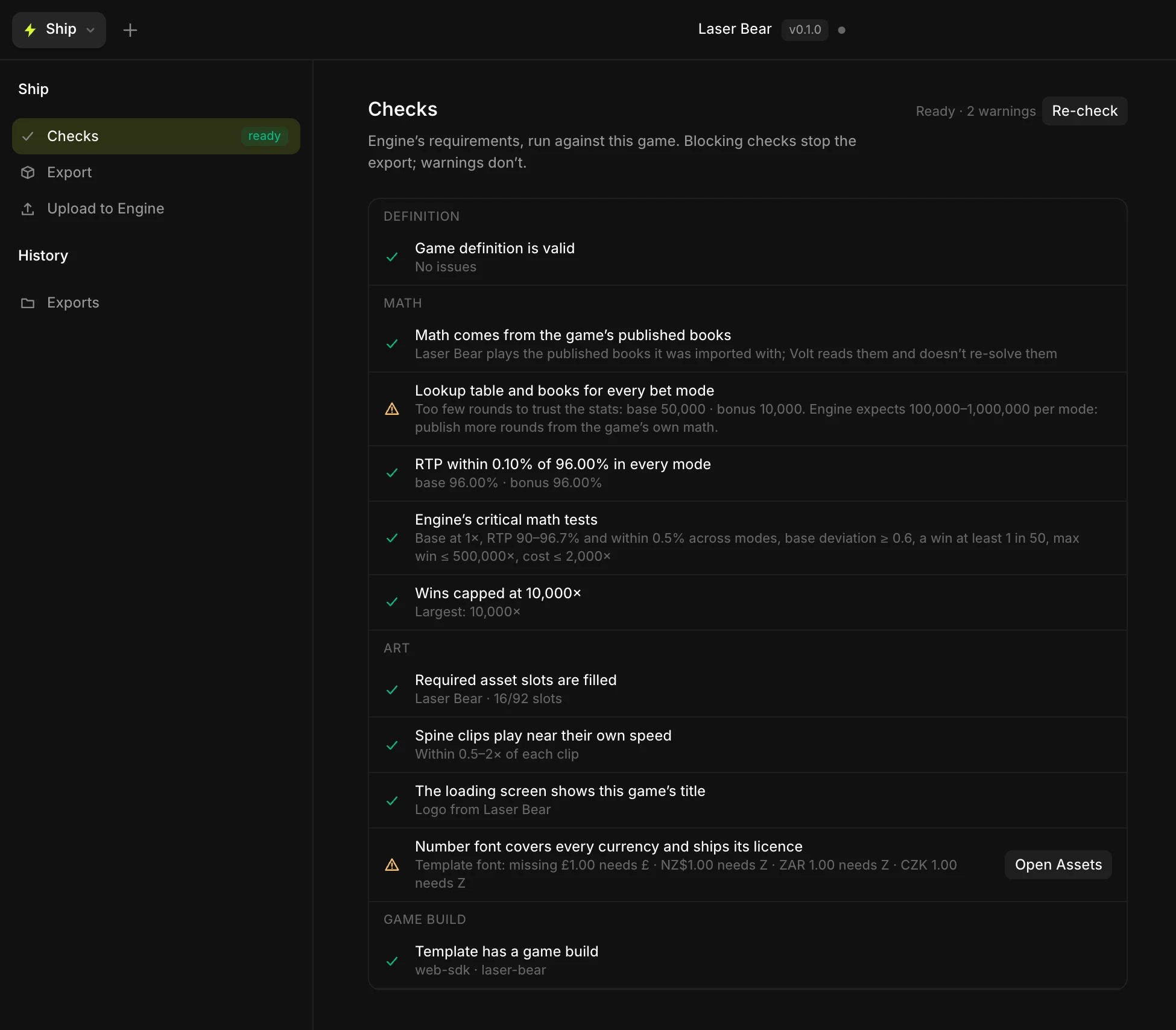Click 'Laser Bear · 16/92 slots' text
This screenshot has height=1030, width=1176.
click(x=488, y=699)
